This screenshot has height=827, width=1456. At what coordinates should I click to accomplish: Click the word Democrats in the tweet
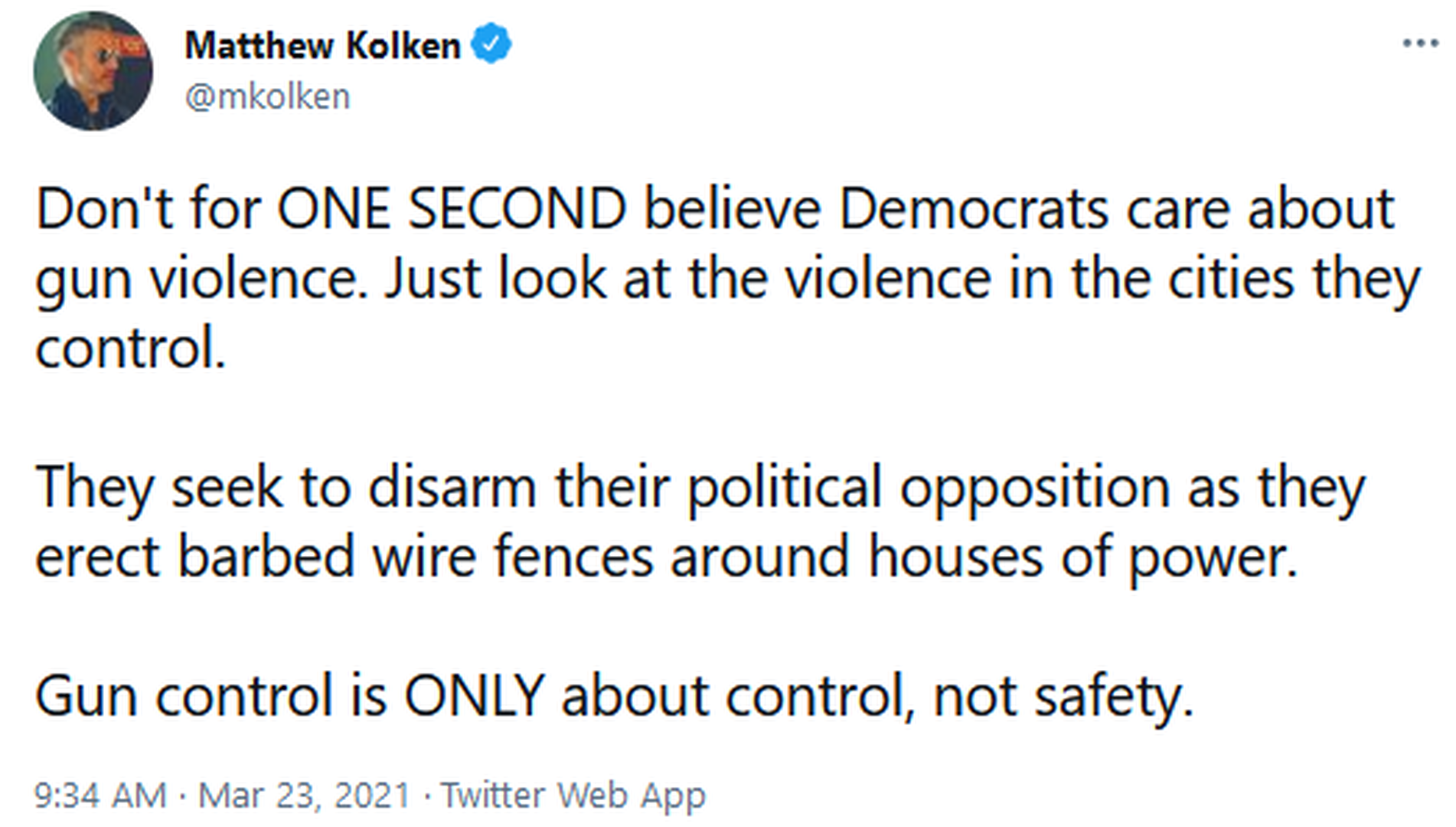[x=973, y=208]
